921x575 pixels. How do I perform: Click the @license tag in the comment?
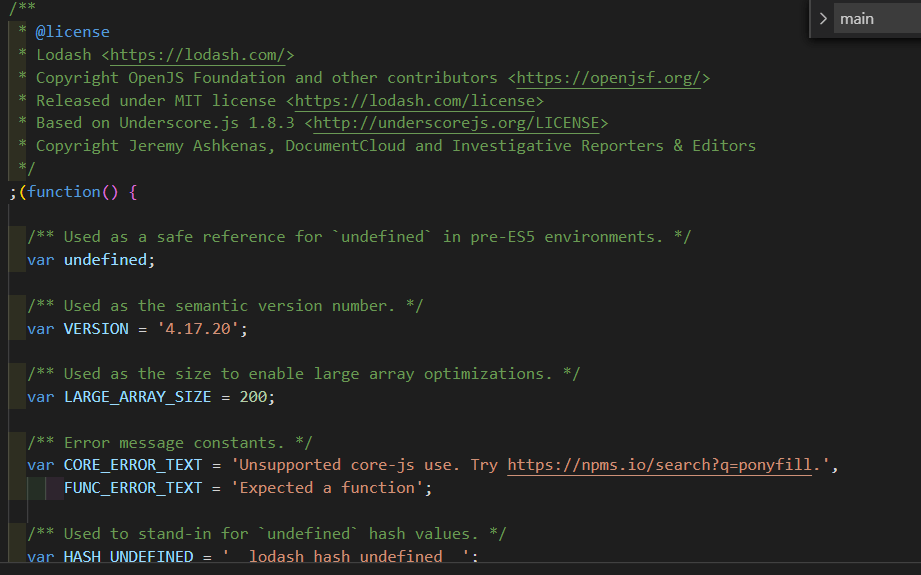[73, 32]
